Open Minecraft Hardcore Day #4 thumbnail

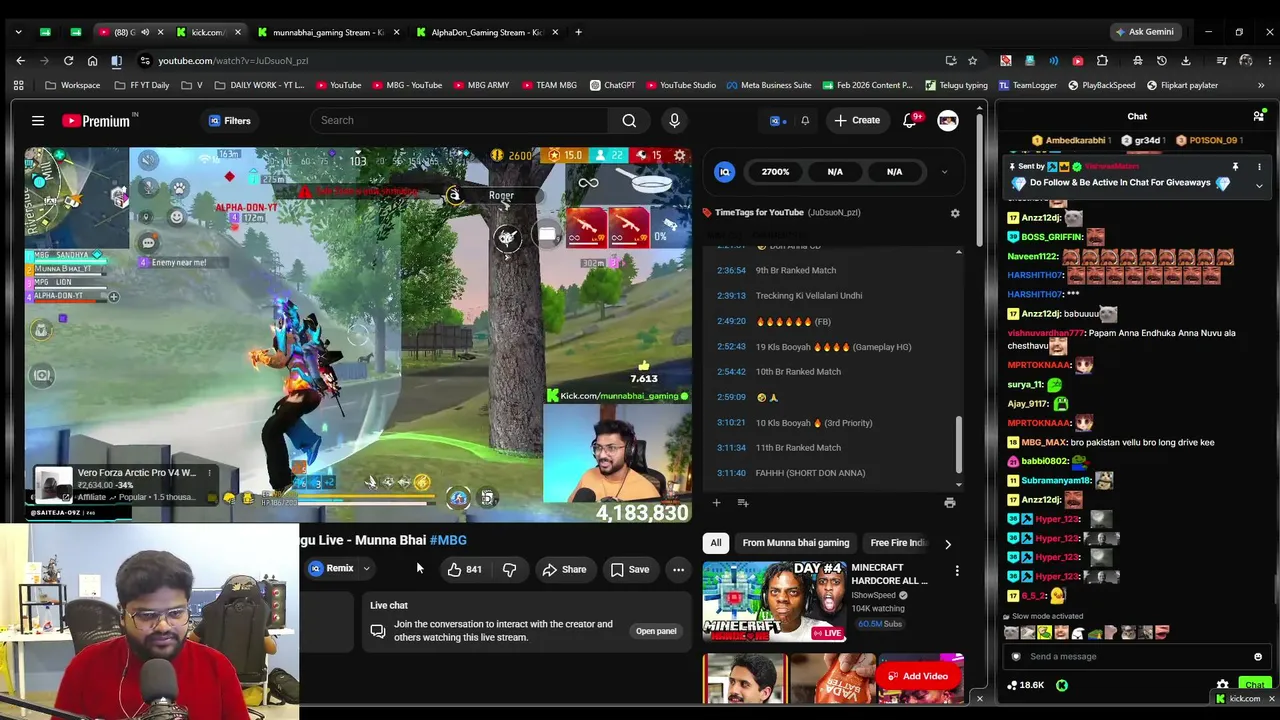[x=774, y=601]
